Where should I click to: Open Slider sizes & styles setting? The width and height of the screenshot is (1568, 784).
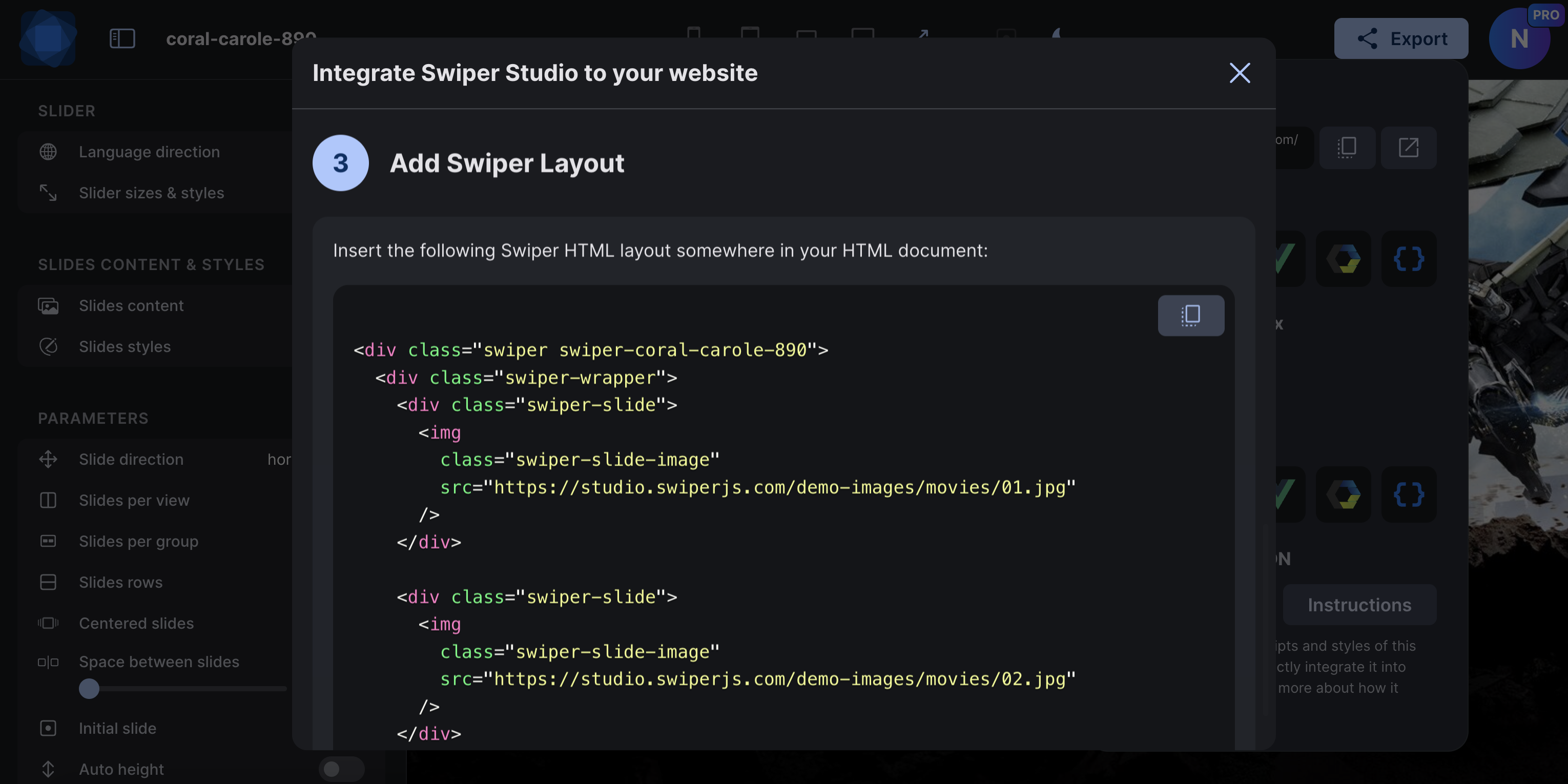pos(155,192)
